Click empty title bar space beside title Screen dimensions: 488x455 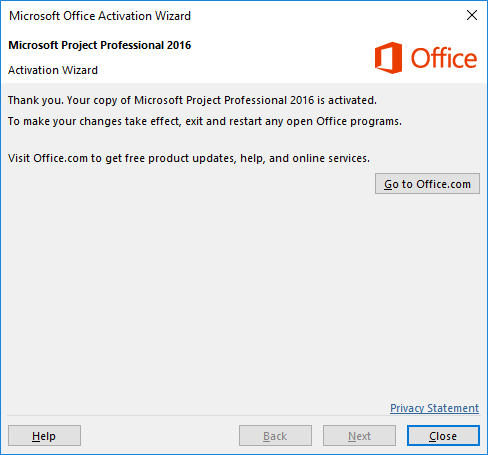327,15
